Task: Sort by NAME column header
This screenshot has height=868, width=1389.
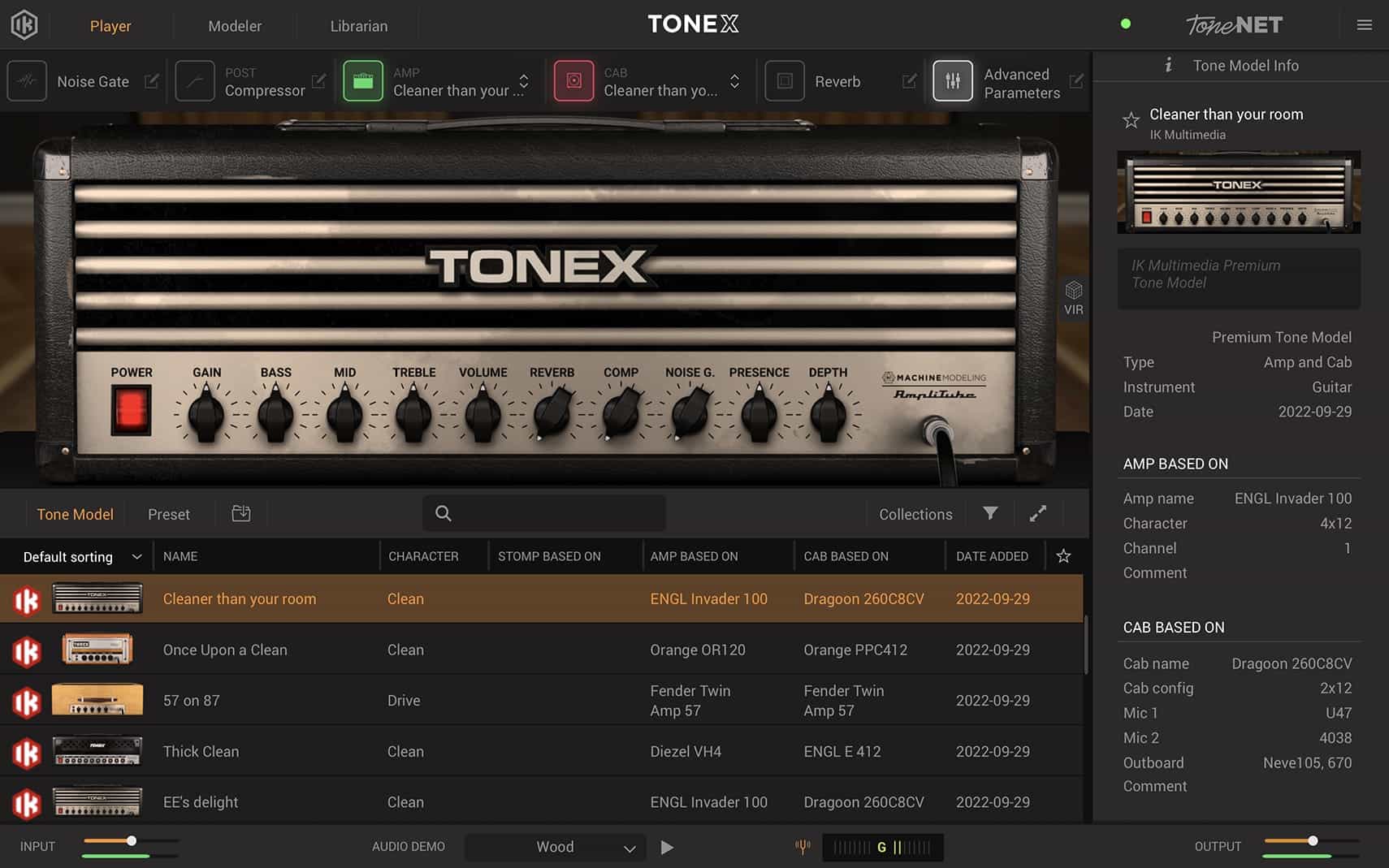Action: pos(180,556)
